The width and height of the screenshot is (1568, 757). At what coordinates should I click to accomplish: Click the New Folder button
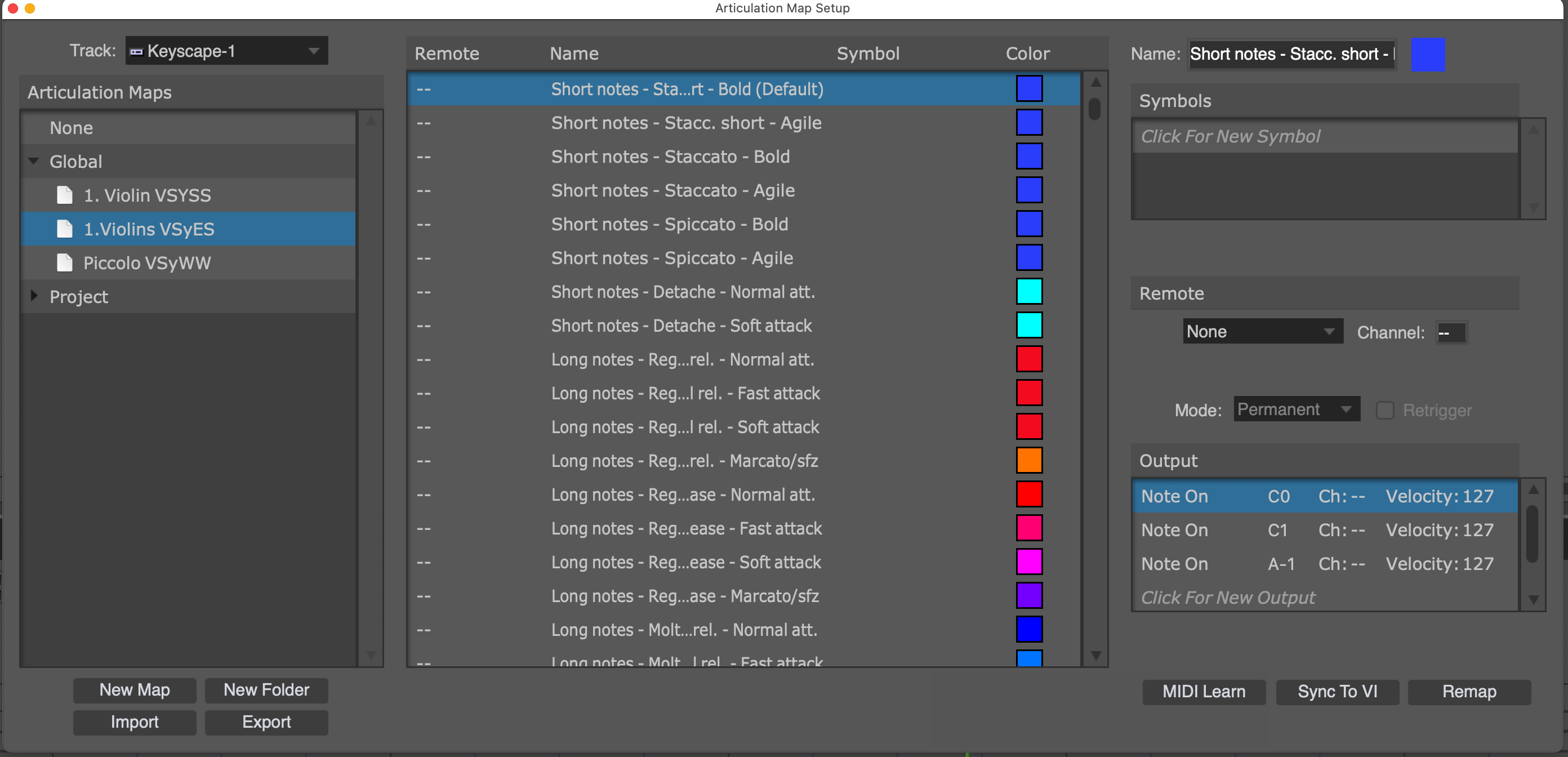click(266, 690)
